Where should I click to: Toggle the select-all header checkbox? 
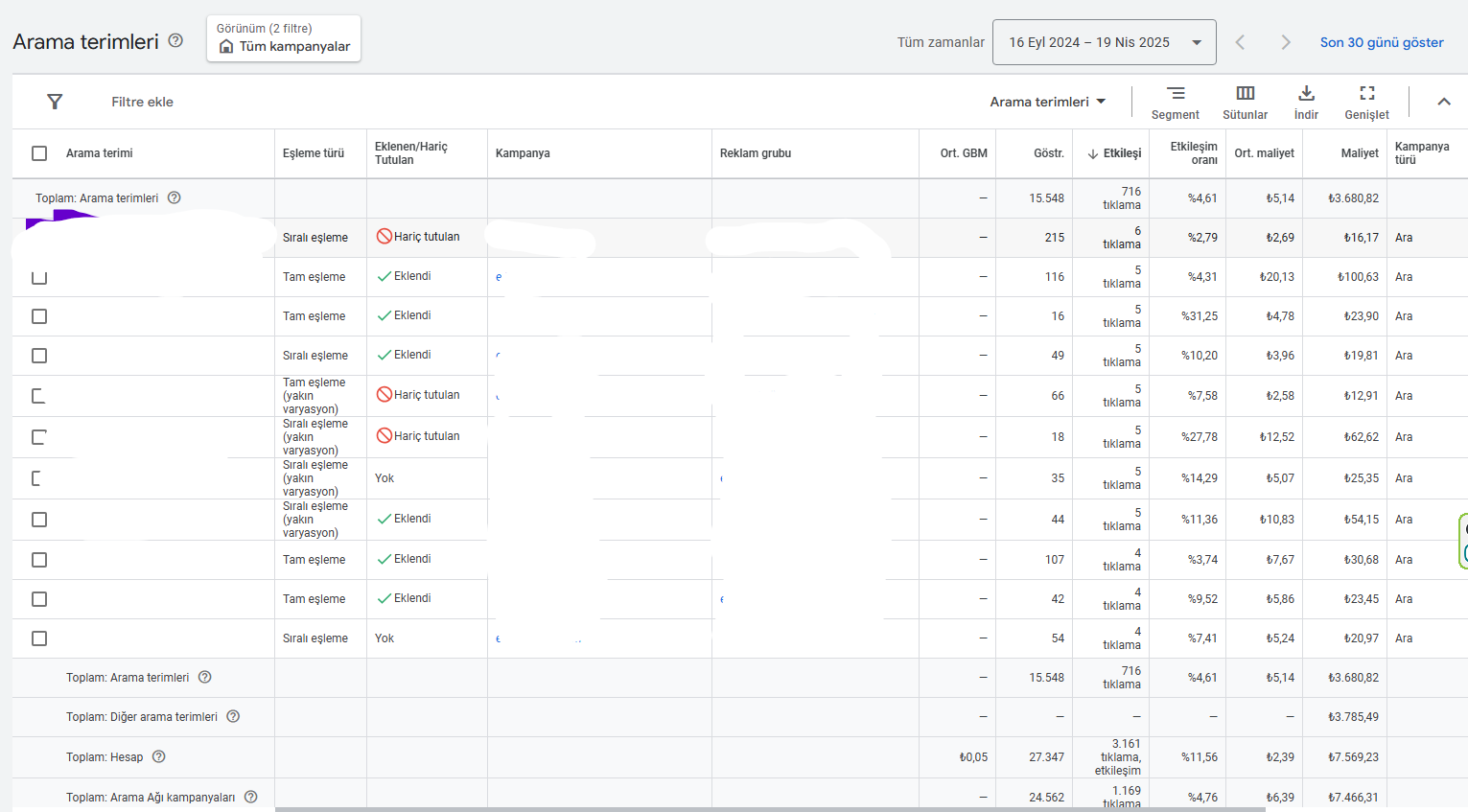point(39,153)
